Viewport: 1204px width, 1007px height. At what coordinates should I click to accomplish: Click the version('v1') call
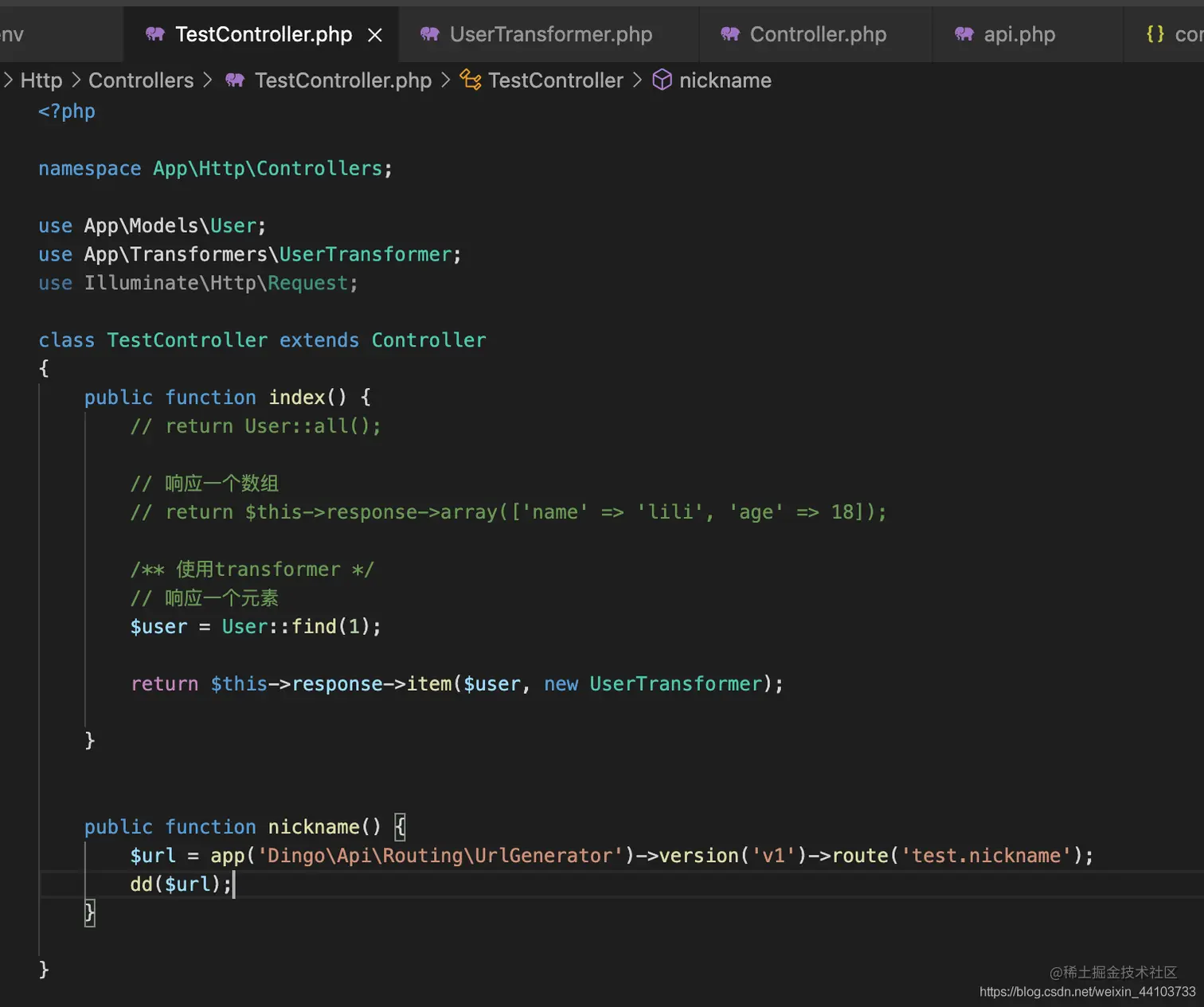[733, 856]
